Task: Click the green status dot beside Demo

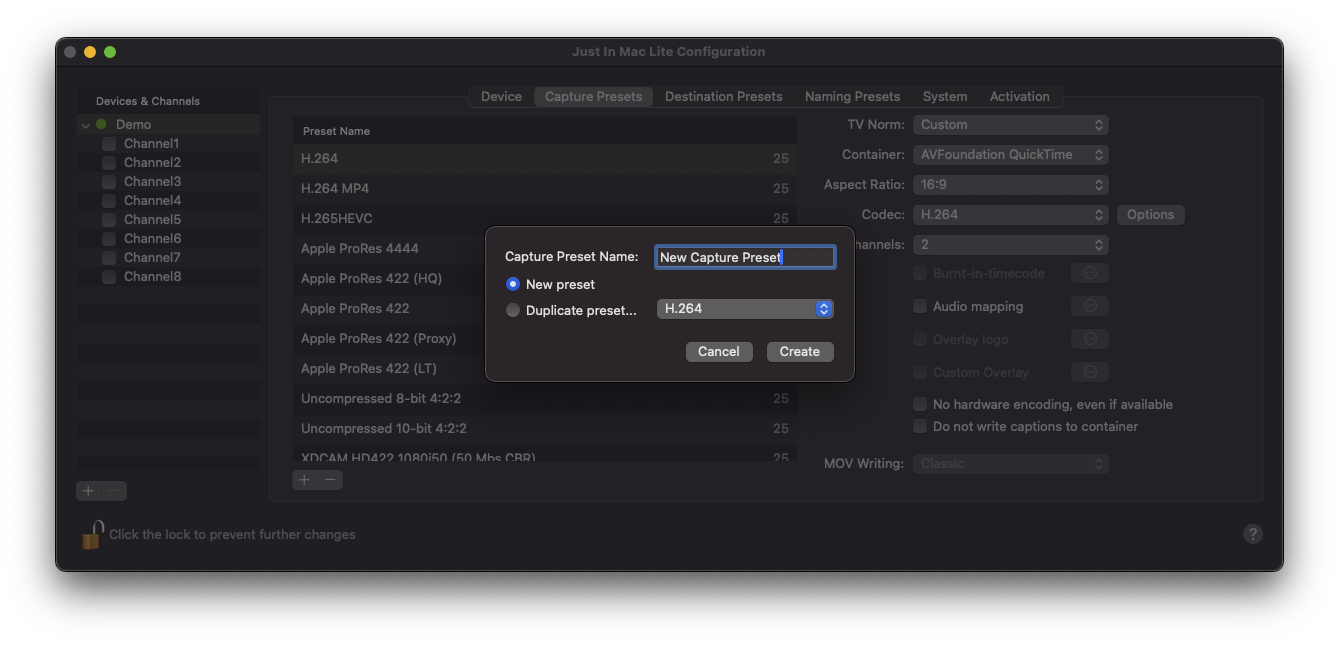Action: click(101, 124)
